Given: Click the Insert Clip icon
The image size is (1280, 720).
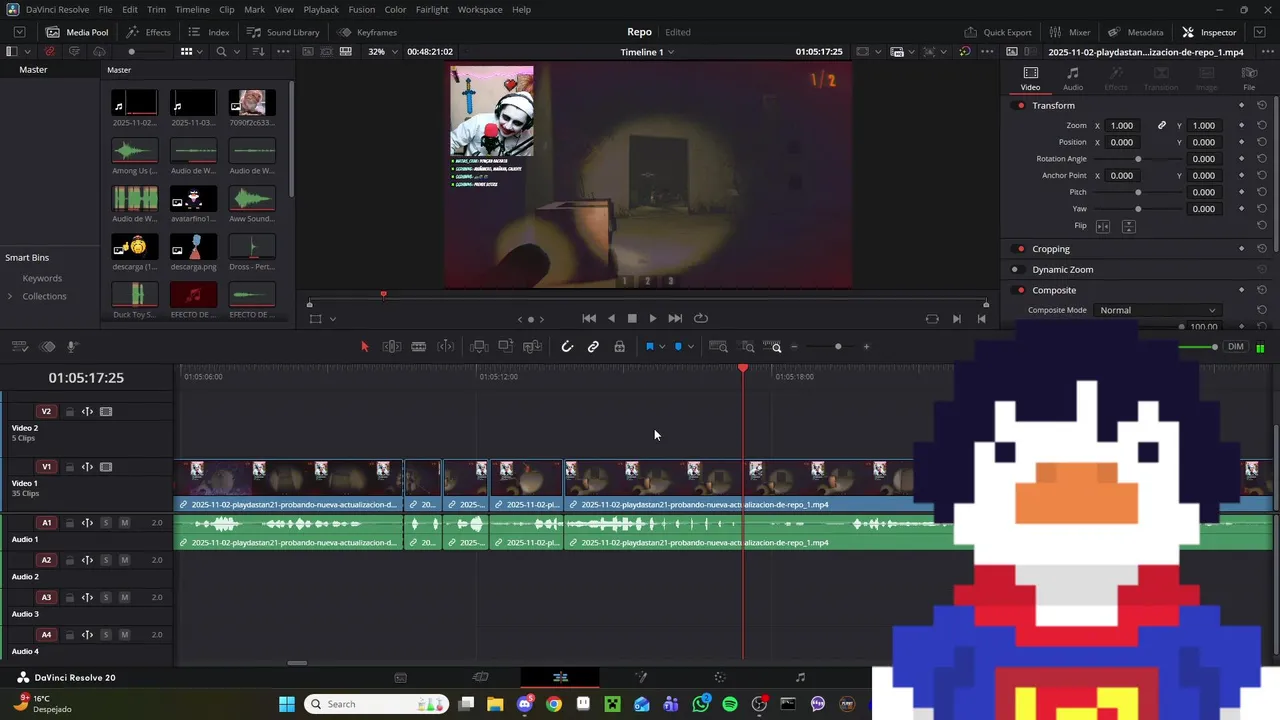Looking at the screenshot, I should 479,347.
